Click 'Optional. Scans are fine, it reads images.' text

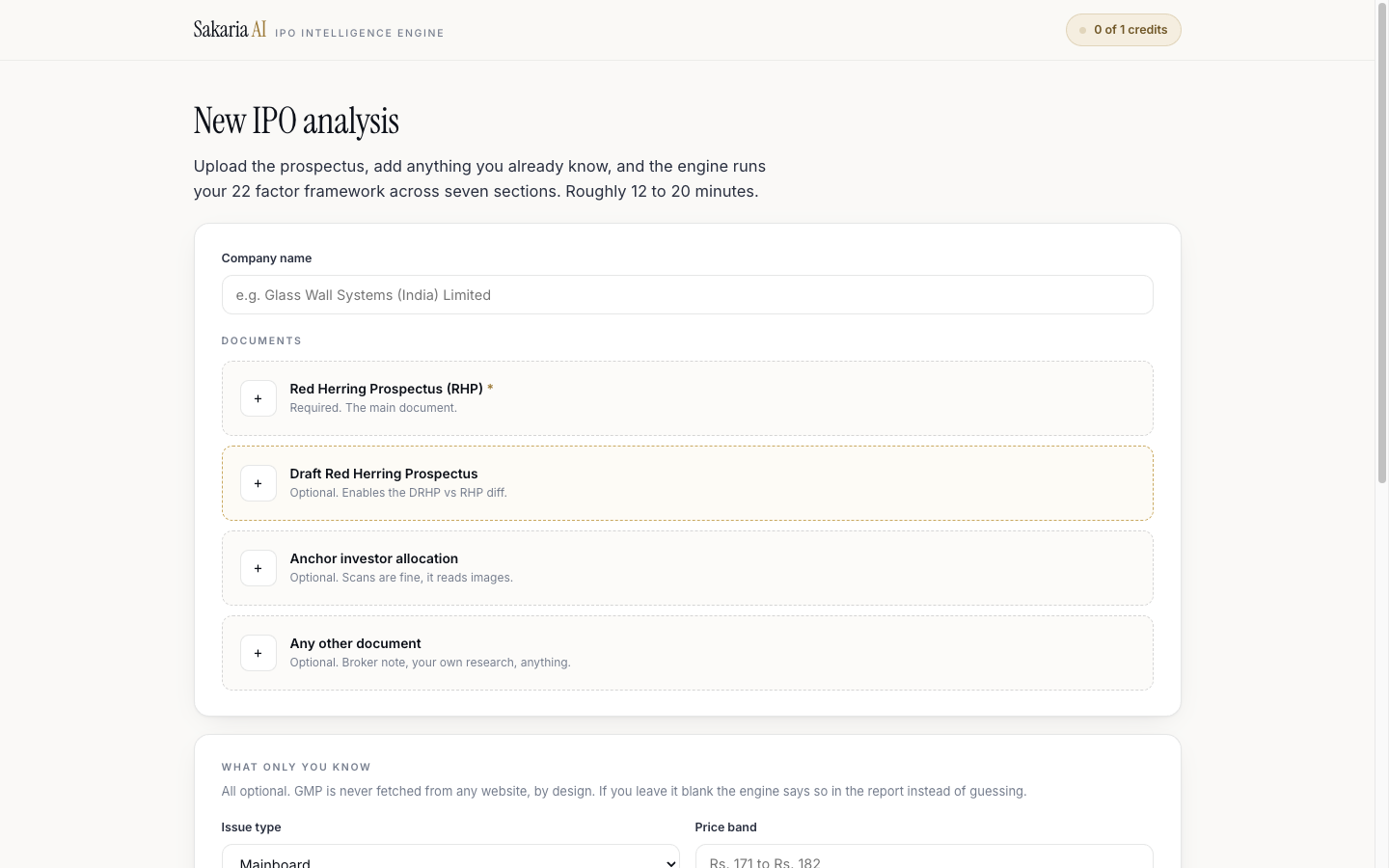[x=401, y=578]
